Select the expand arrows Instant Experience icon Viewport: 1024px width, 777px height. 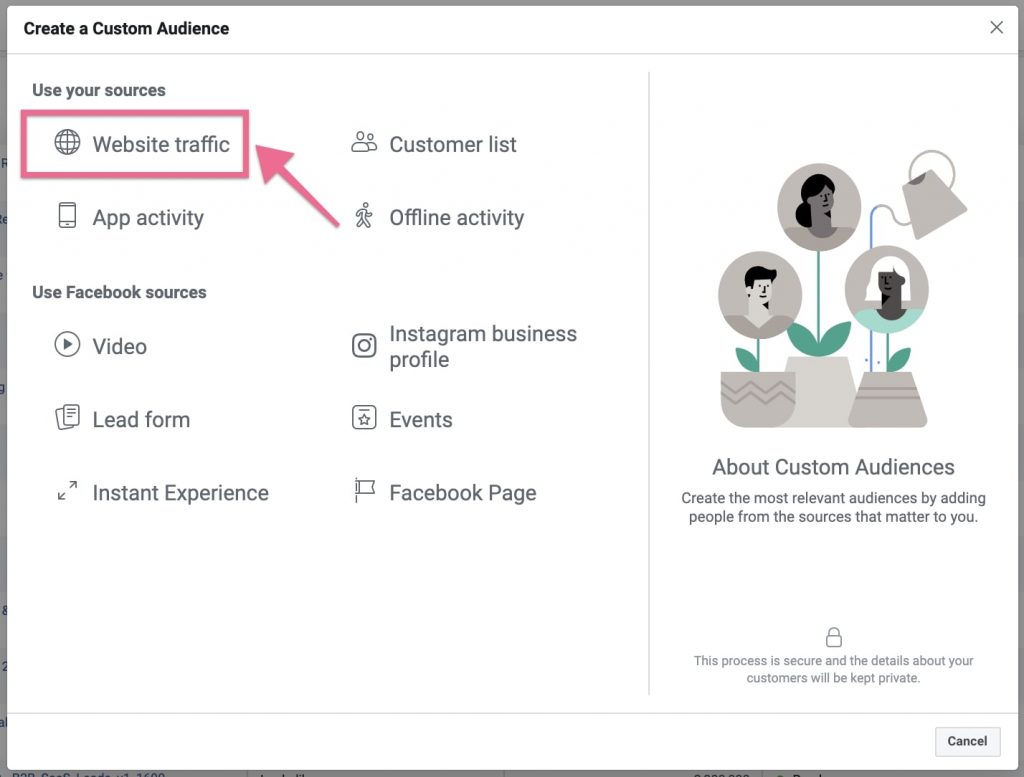coord(67,491)
